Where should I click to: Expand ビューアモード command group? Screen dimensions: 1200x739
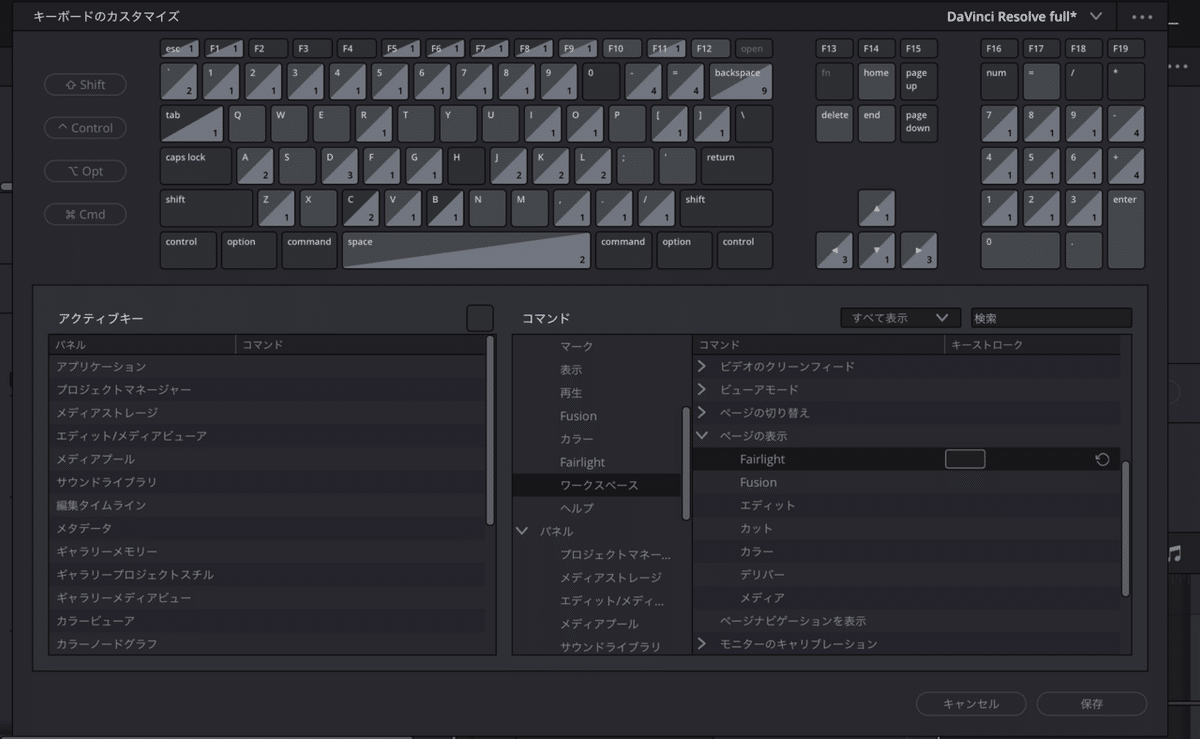702,389
